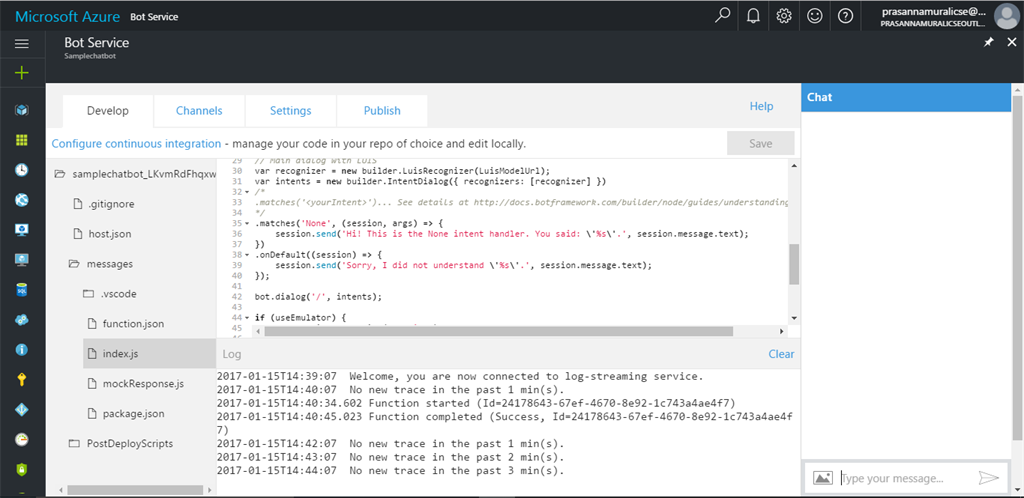Switch to the Channels tab
Viewport: 1024px width, 498px height.
pos(199,111)
